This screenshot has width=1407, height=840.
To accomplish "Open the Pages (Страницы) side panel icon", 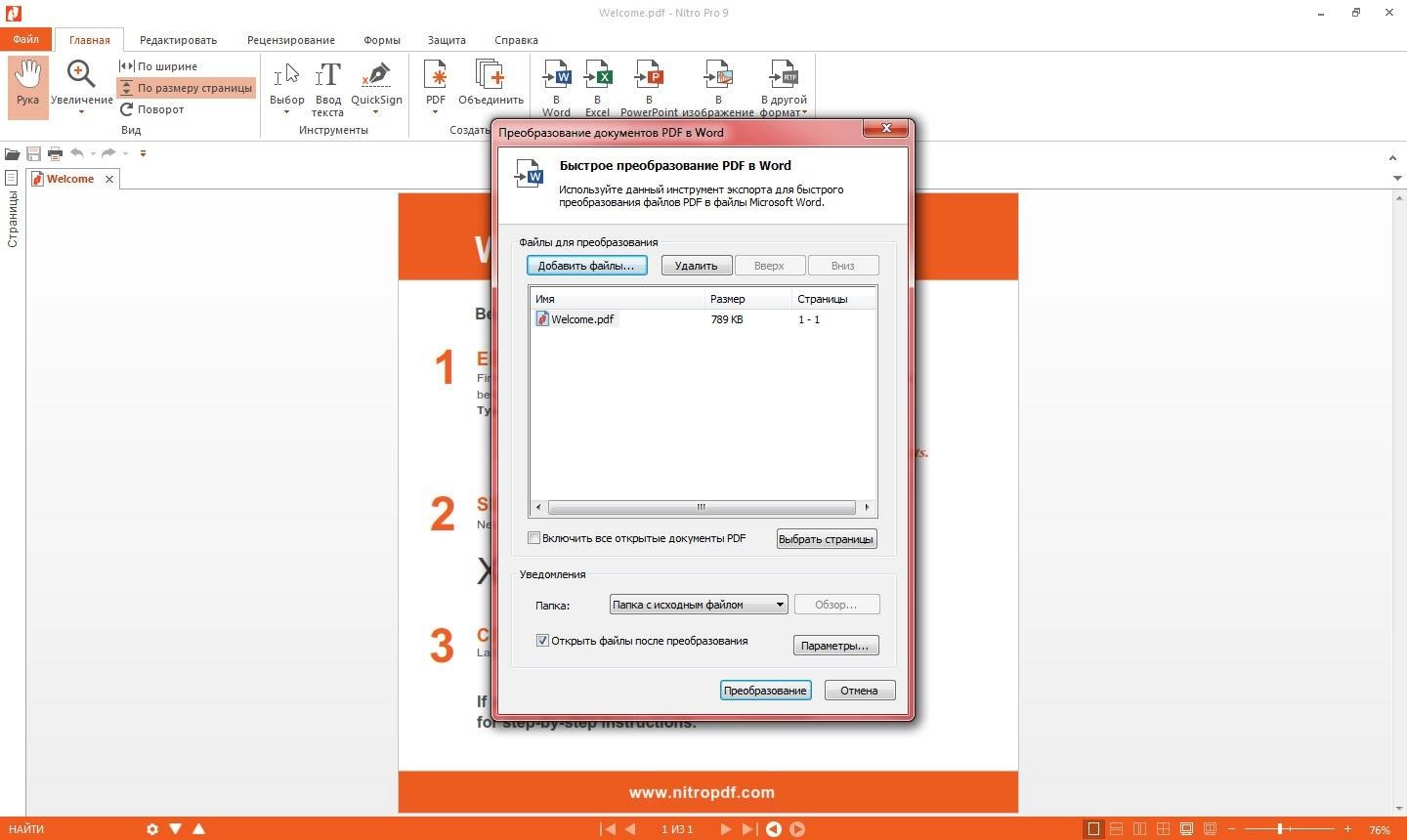I will click(x=11, y=178).
